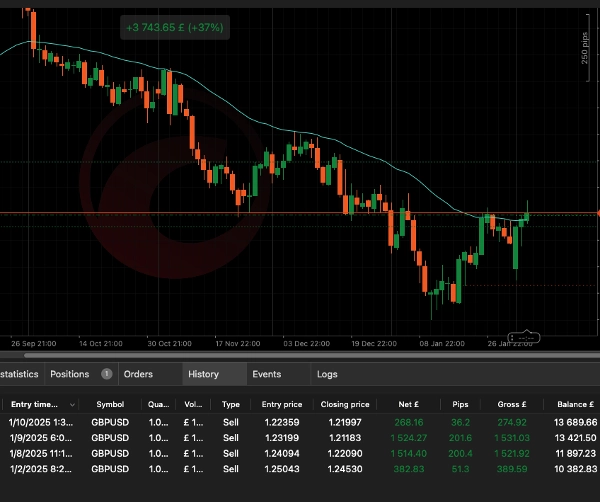Select the Orders tab
600x502 pixels.
point(137,374)
